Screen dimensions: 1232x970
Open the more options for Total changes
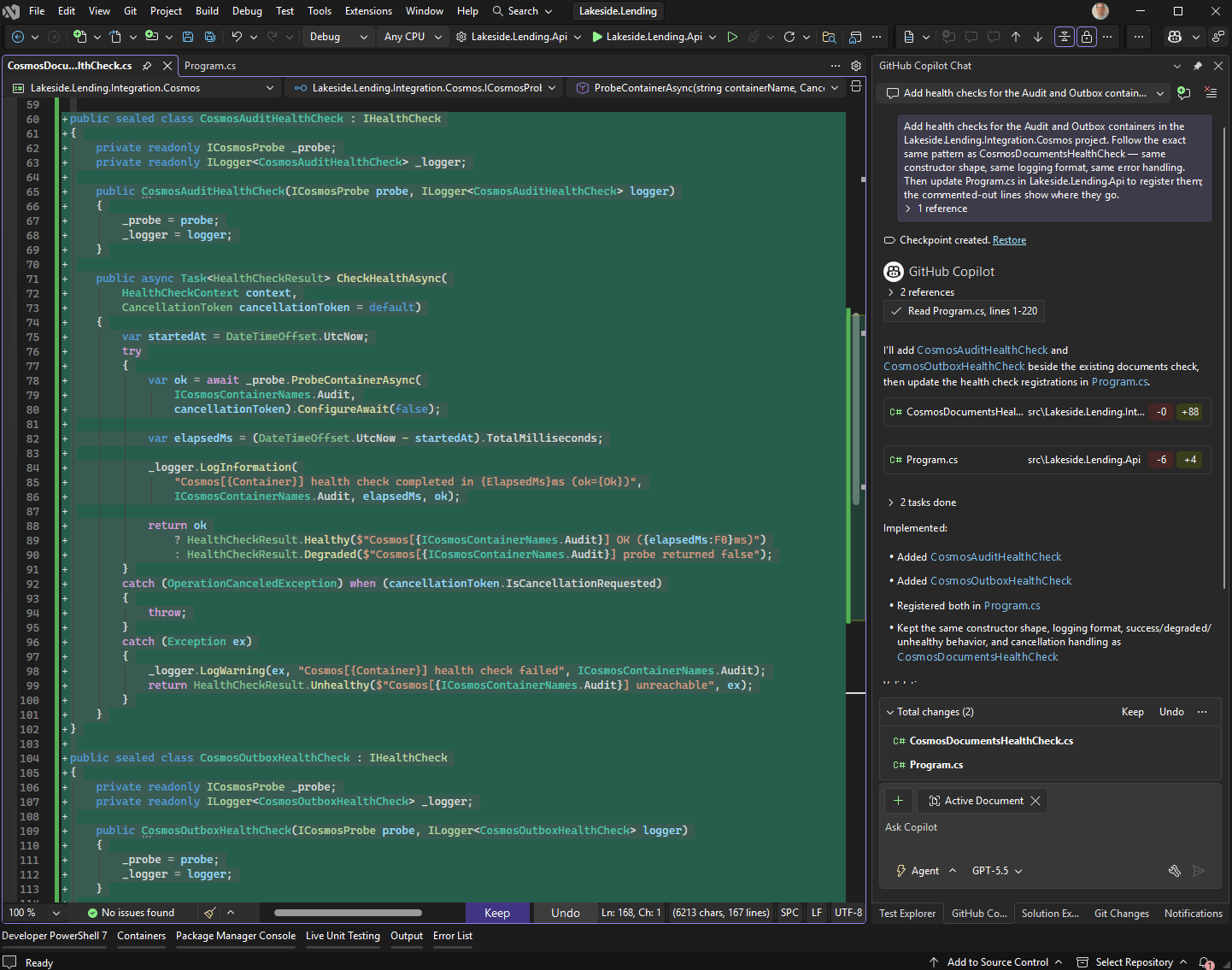coord(1202,712)
